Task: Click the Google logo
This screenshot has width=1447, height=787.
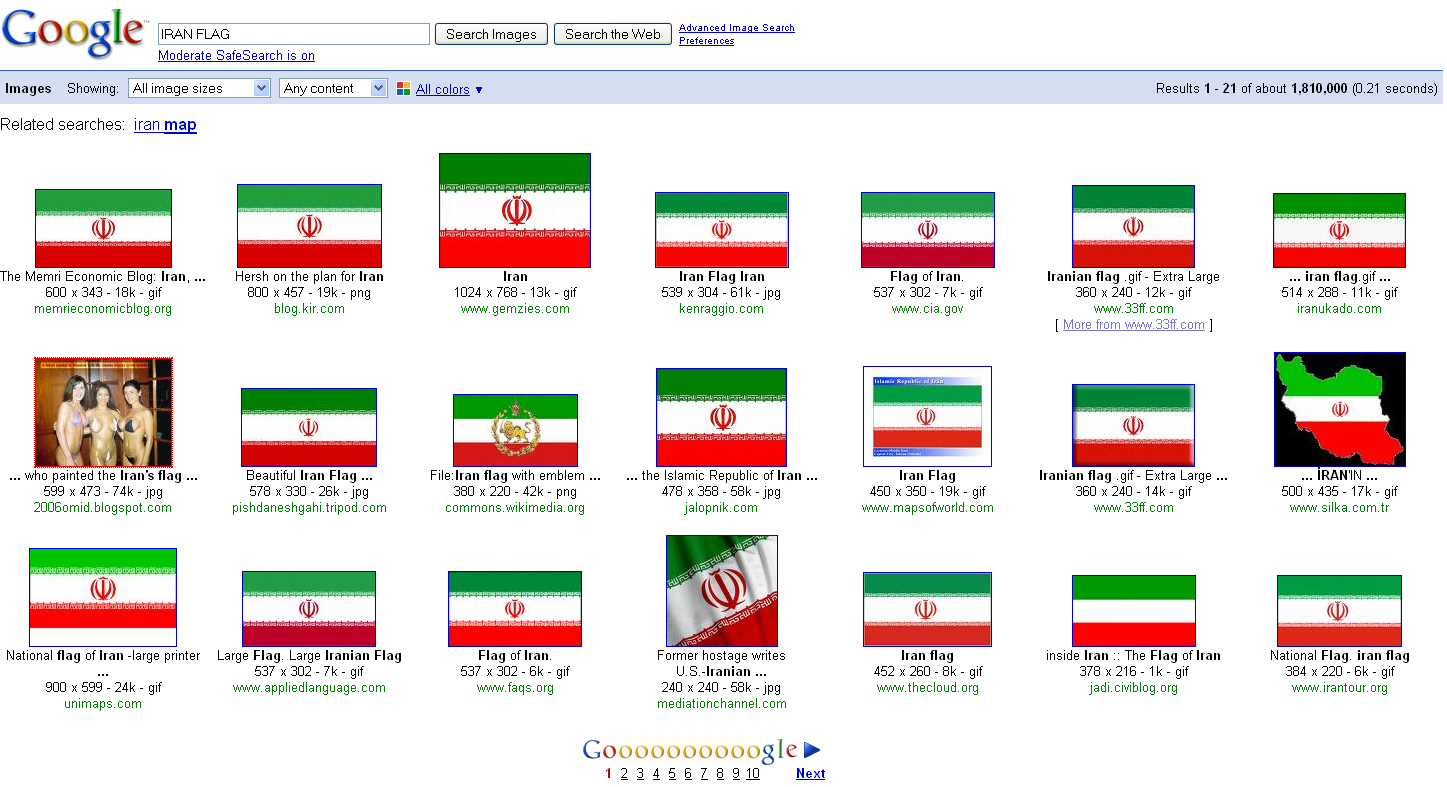Action: click(73, 33)
